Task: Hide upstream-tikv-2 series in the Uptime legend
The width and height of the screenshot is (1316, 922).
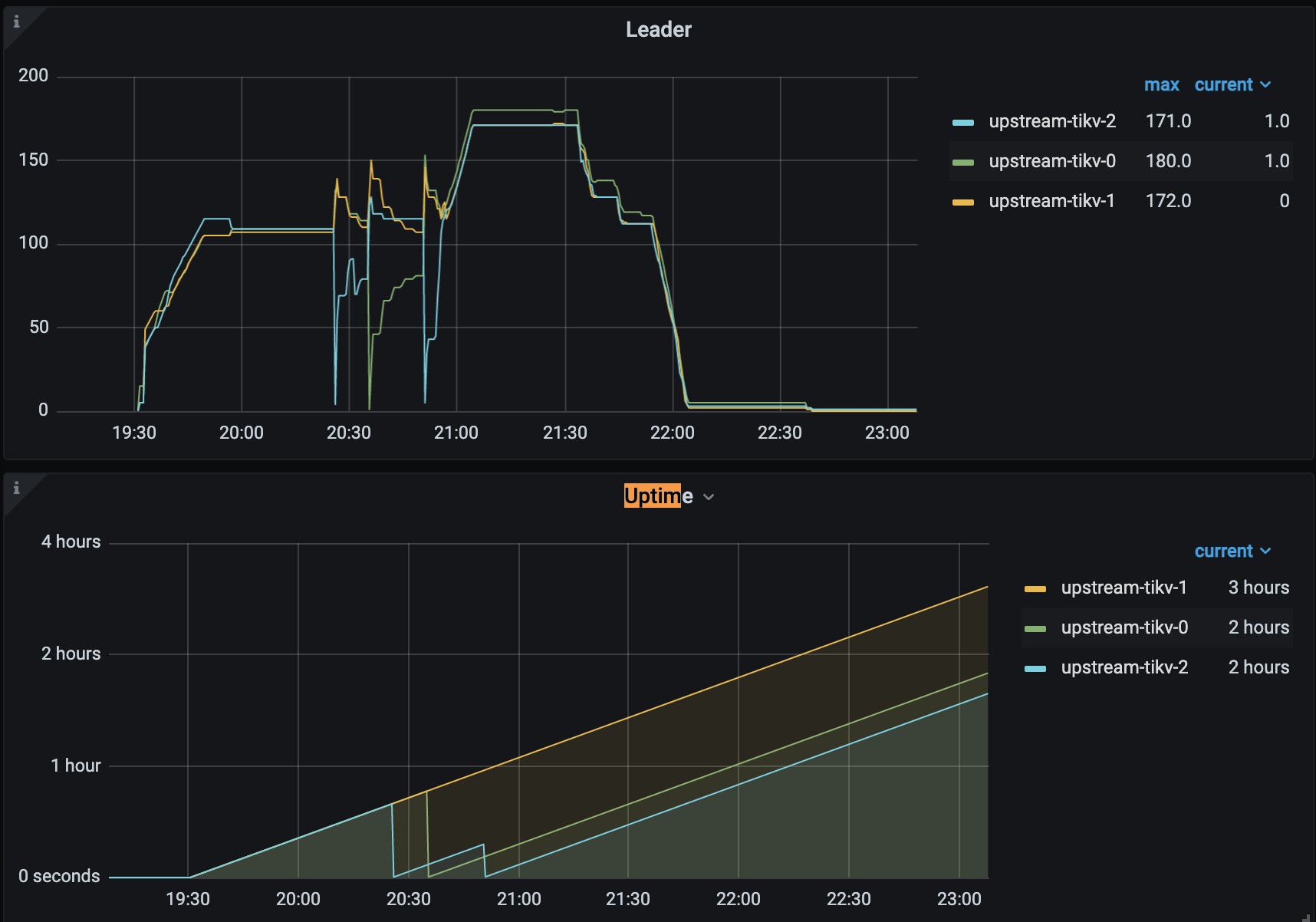Action: [1124, 667]
